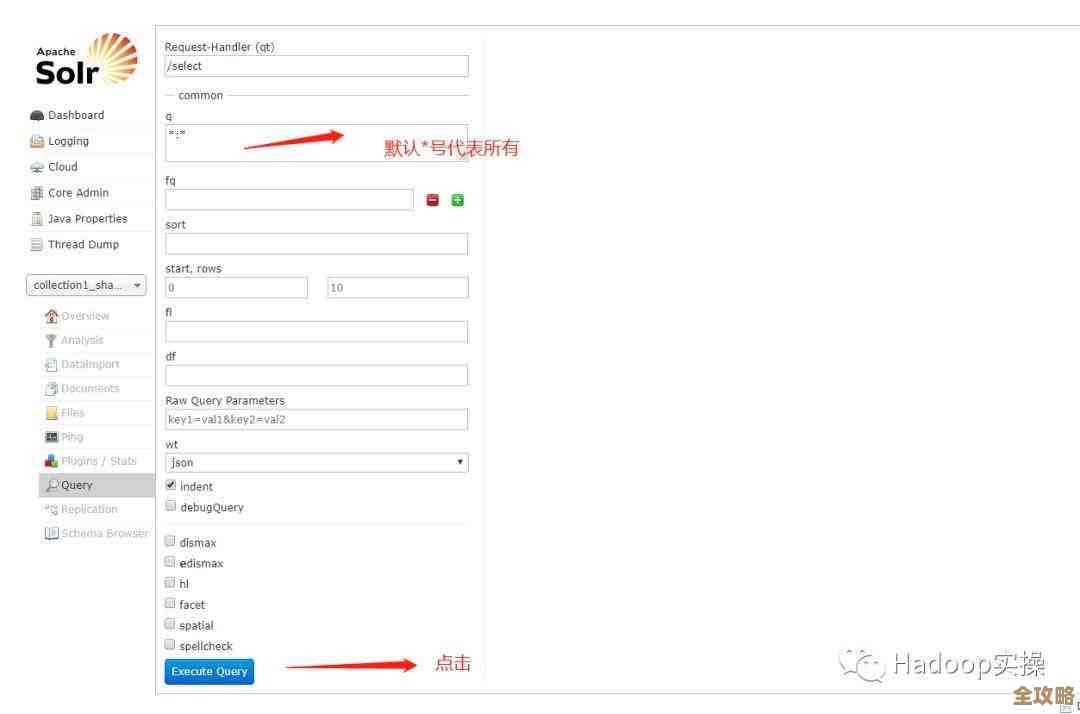
Task: Focus the Request-Handler (qt) input field
Action: [316, 66]
